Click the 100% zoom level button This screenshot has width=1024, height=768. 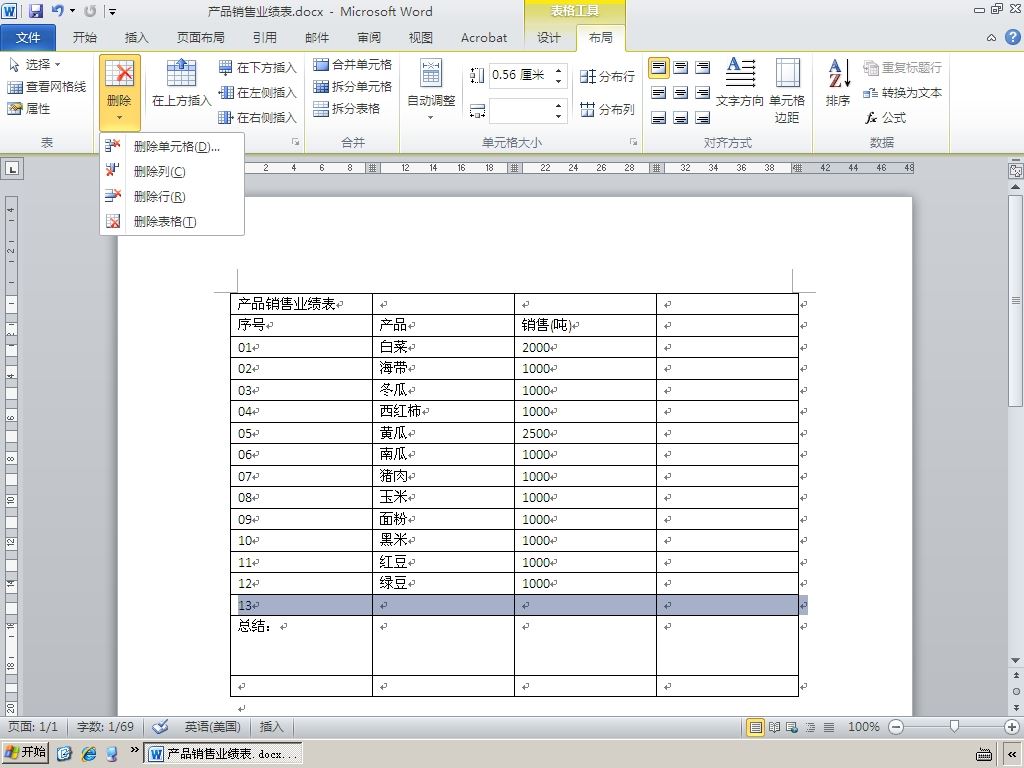[863, 727]
